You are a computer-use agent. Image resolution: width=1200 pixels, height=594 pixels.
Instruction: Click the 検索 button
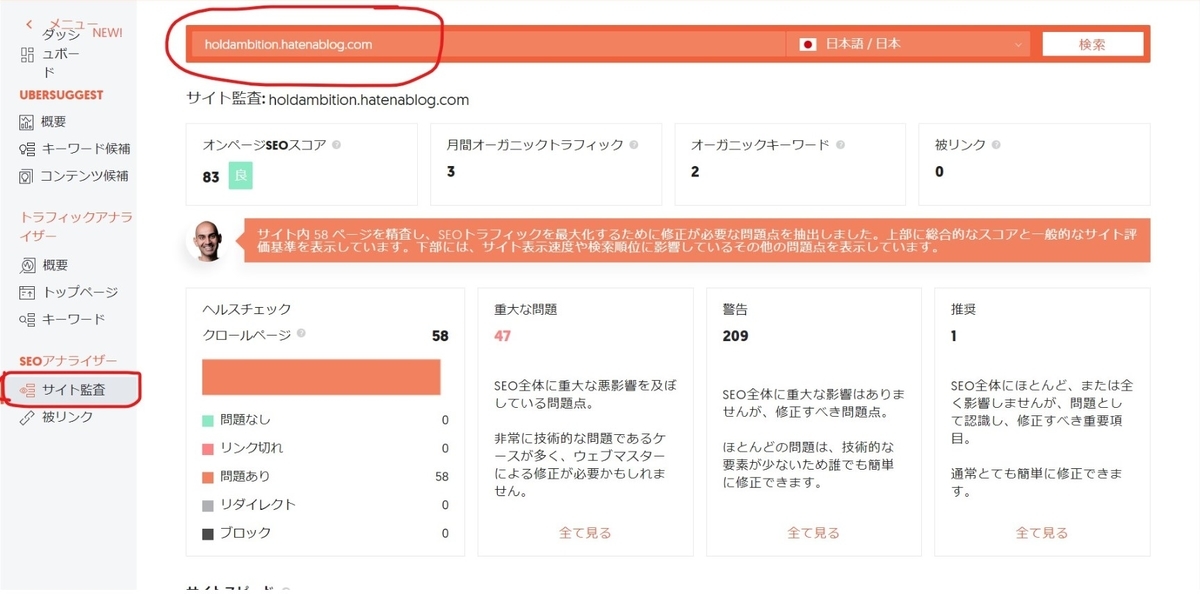click(x=1092, y=44)
